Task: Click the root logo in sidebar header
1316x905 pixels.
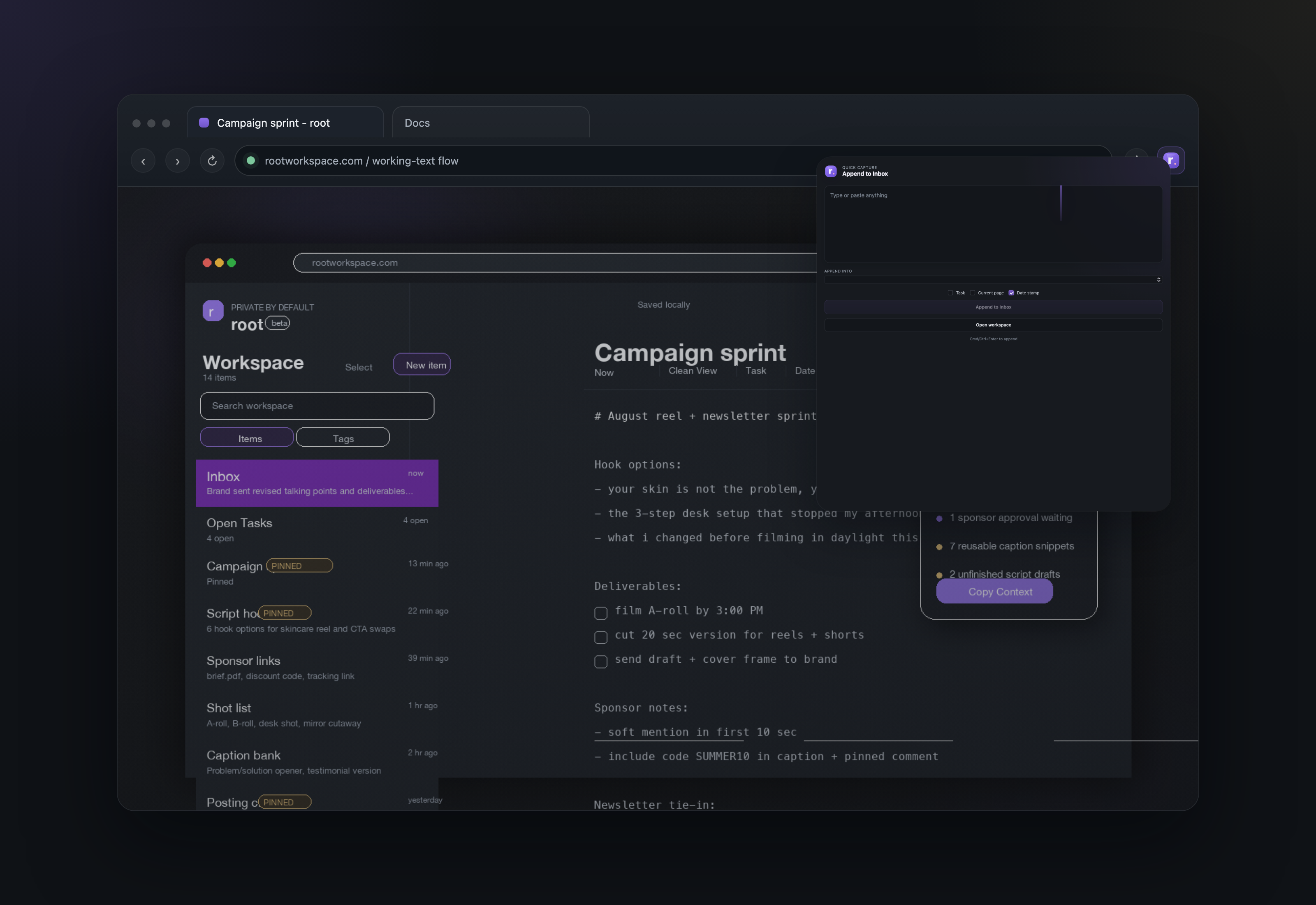Action: (213, 311)
